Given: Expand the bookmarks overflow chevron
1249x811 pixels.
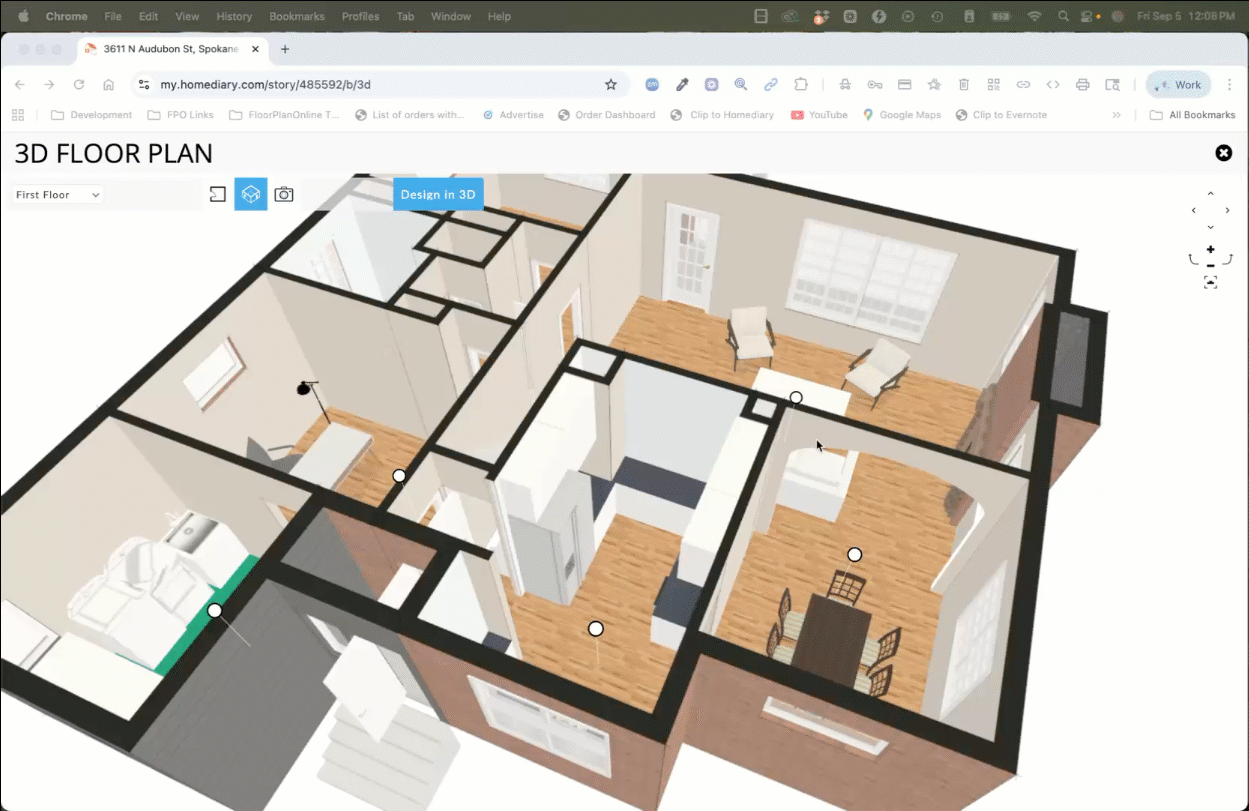Looking at the screenshot, I should tap(1116, 115).
